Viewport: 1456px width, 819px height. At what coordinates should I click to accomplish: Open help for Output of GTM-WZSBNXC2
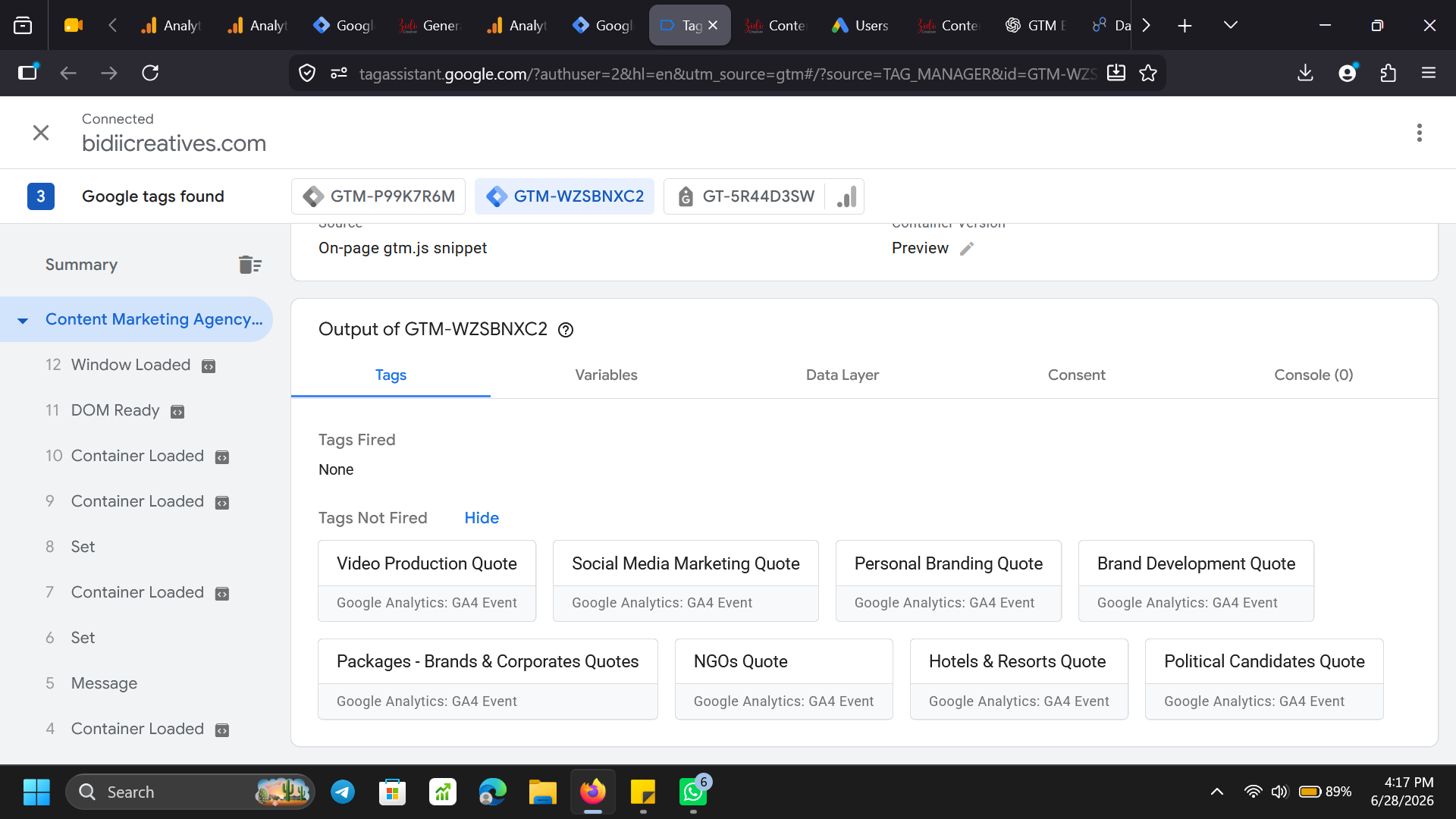pos(566,330)
